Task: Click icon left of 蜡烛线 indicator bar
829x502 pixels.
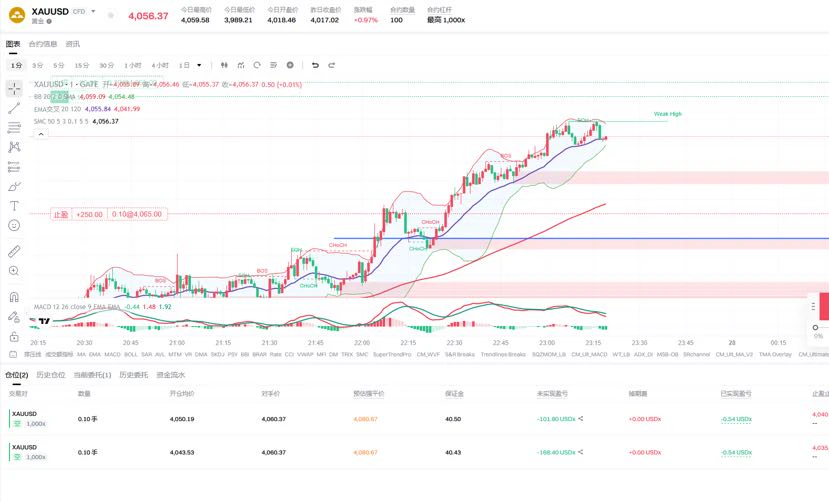Action: [x=13, y=354]
